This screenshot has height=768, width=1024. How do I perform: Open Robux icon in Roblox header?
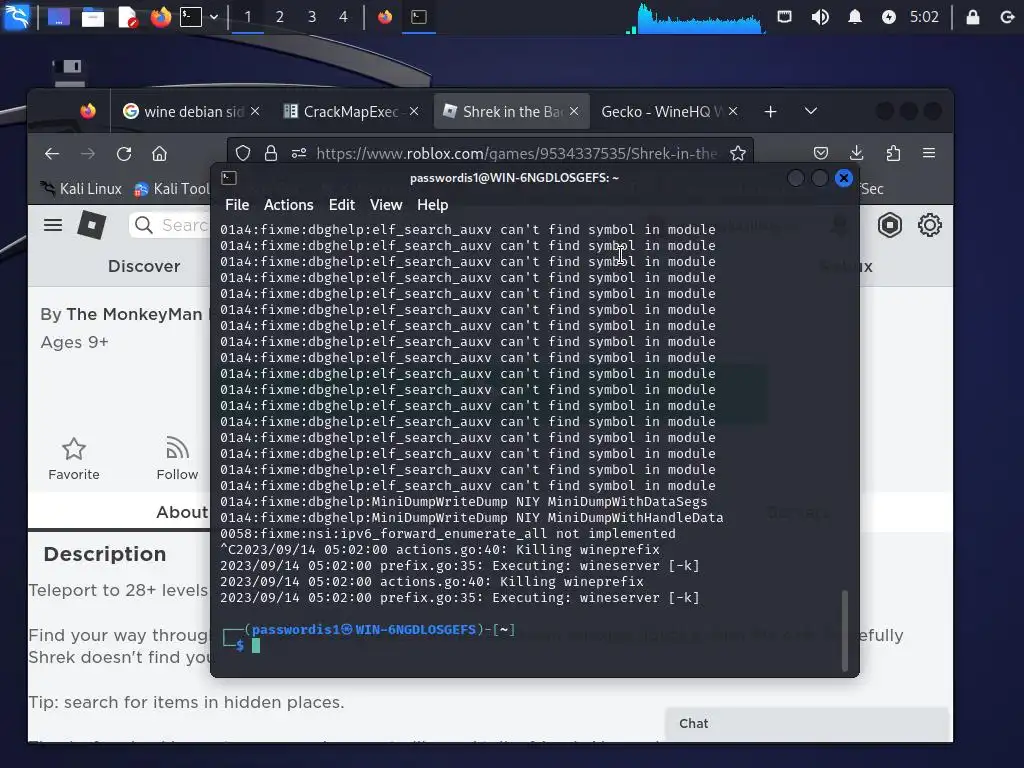pyautogui.click(x=889, y=225)
